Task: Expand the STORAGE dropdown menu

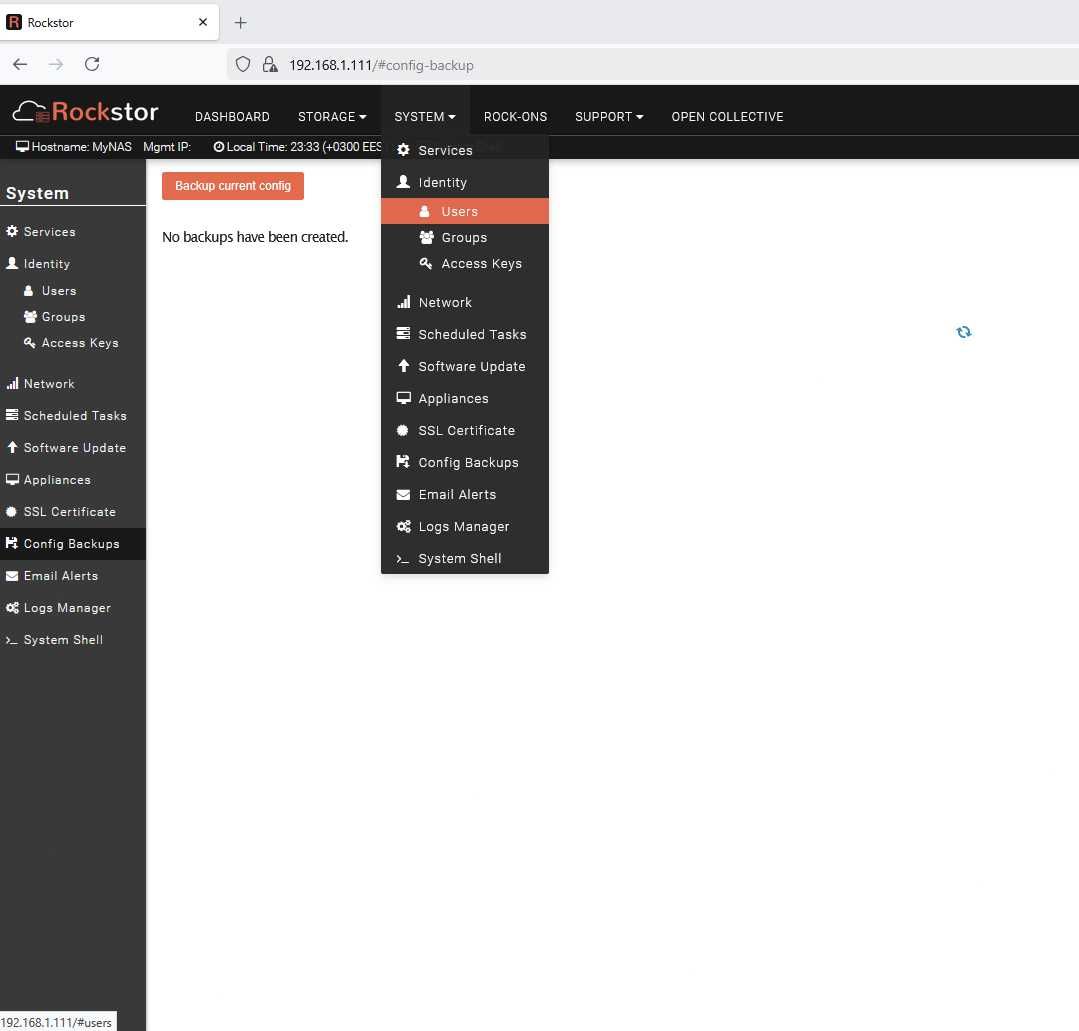Action: (x=332, y=116)
